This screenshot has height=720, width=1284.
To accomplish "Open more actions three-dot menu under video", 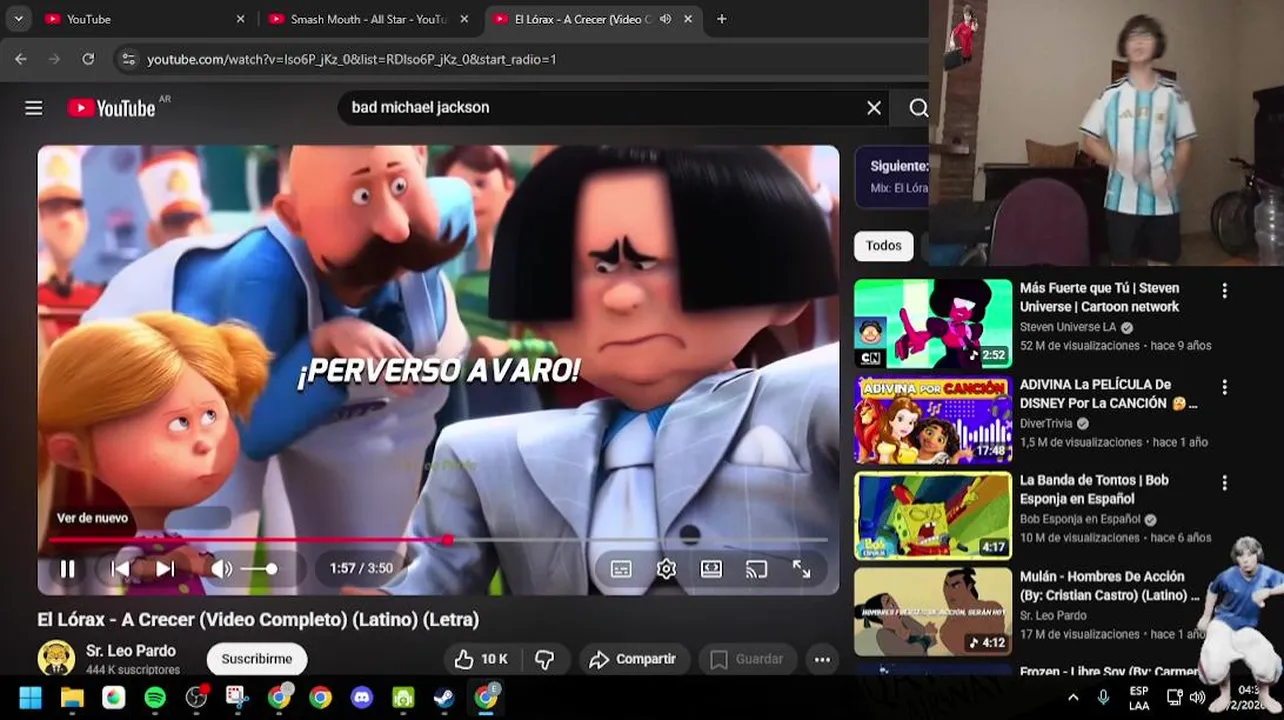I will click(x=822, y=659).
